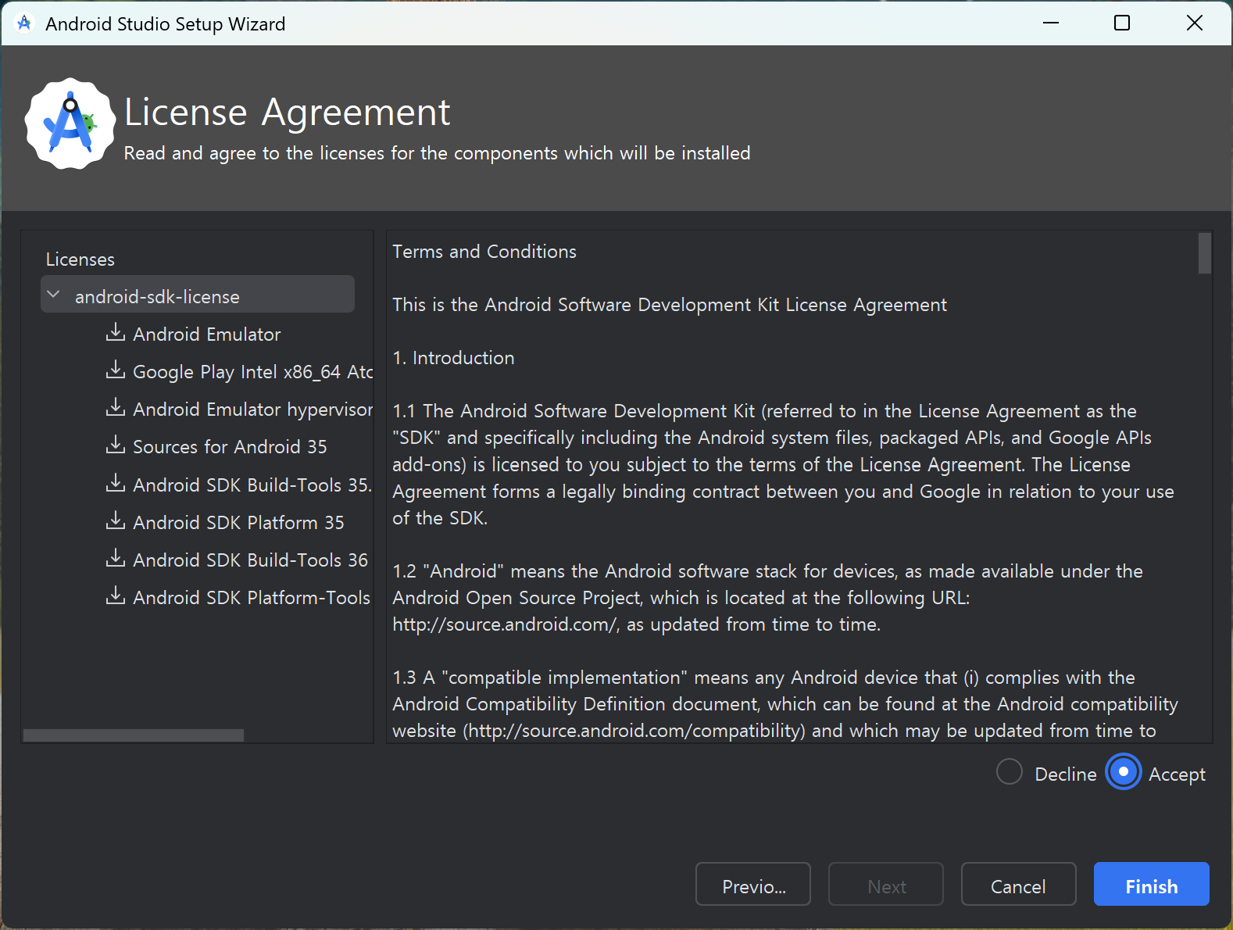Select the Android Emulator hypervisor item
The image size is (1233, 930).
[x=252, y=410]
